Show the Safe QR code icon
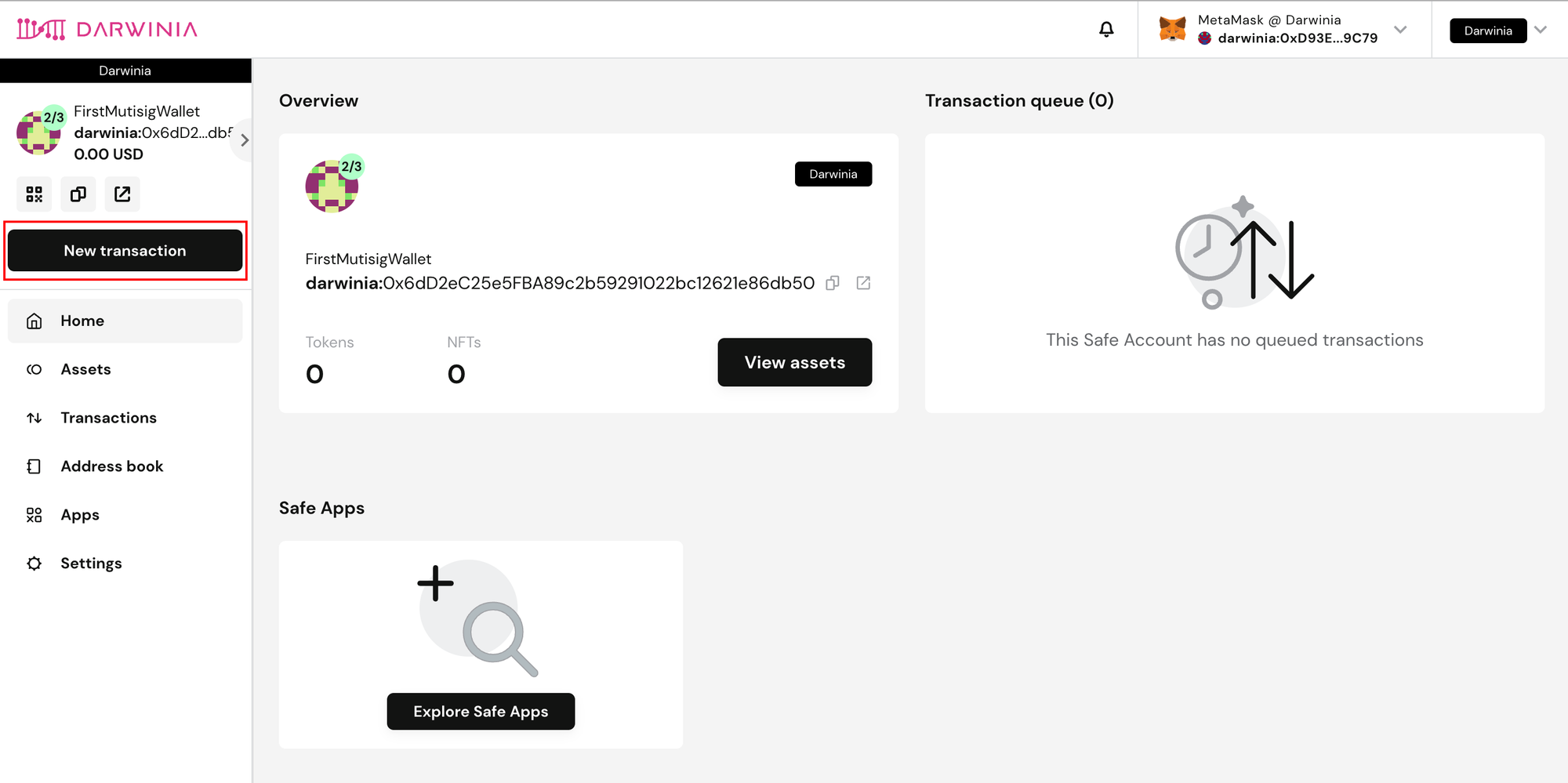This screenshot has width=1568, height=783. pos(34,194)
